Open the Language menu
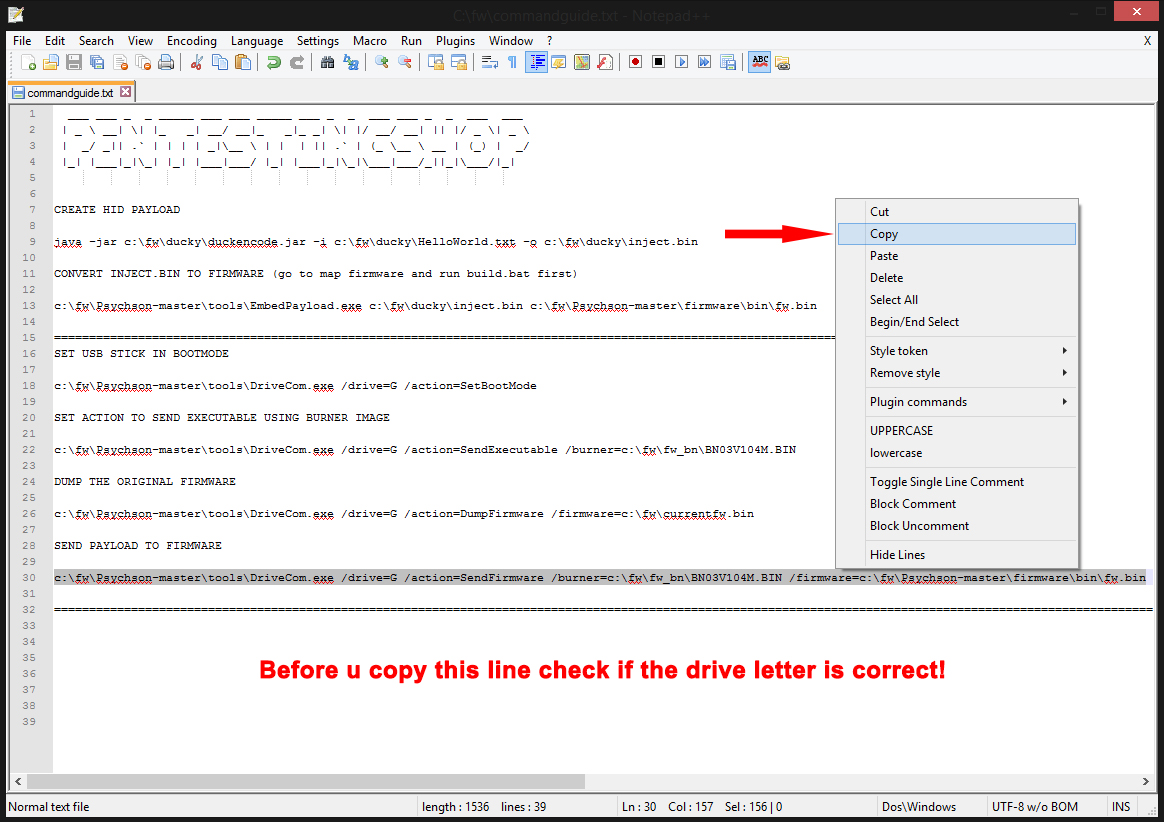Screen dimensions: 1164x822 tap(257, 41)
